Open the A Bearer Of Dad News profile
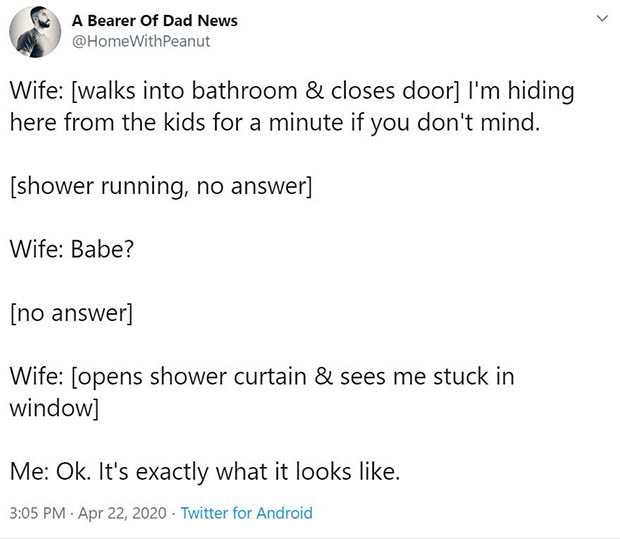This screenshot has height=539, width=620. click(154, 21)
